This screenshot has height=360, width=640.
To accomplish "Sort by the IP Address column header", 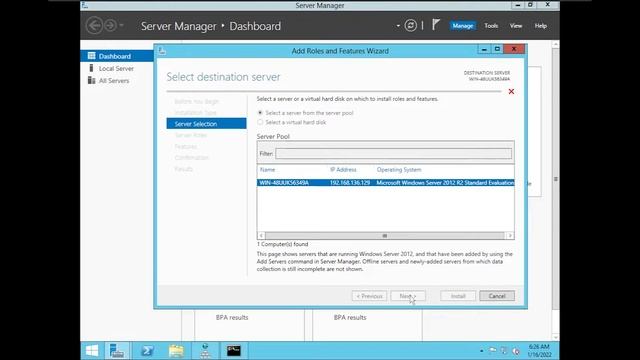I will tap(343, 169).
